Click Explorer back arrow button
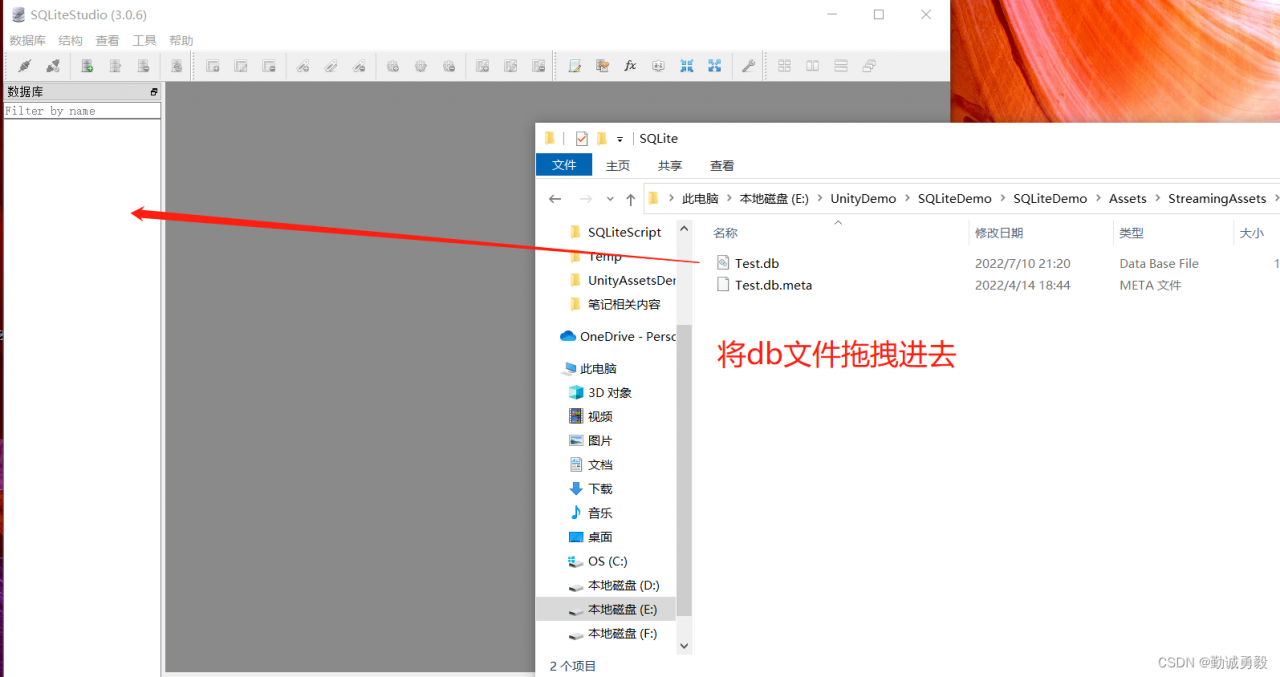 click(556, 199)
